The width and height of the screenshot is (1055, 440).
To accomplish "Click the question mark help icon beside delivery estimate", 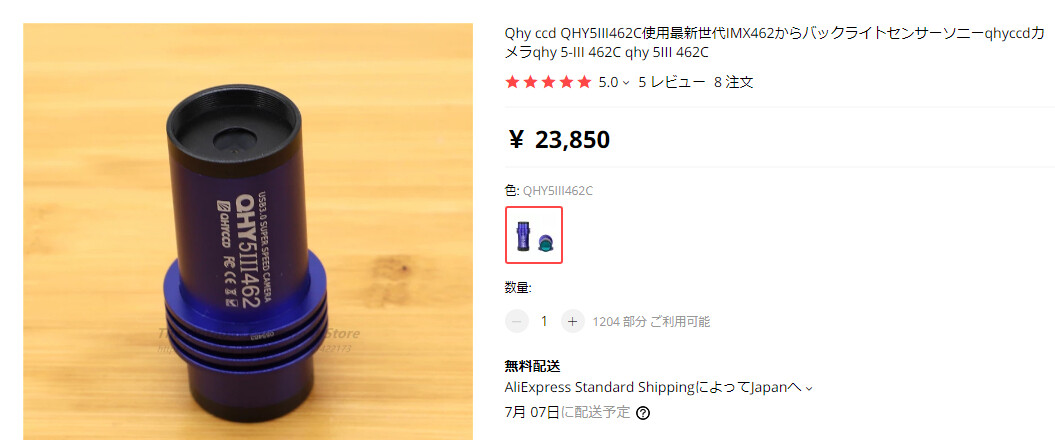I will [643, 413].
